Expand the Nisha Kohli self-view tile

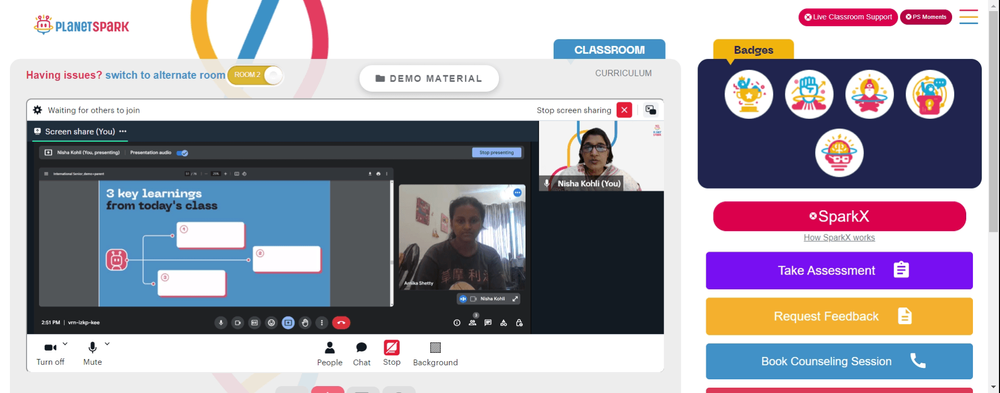(x=515, y=299)
